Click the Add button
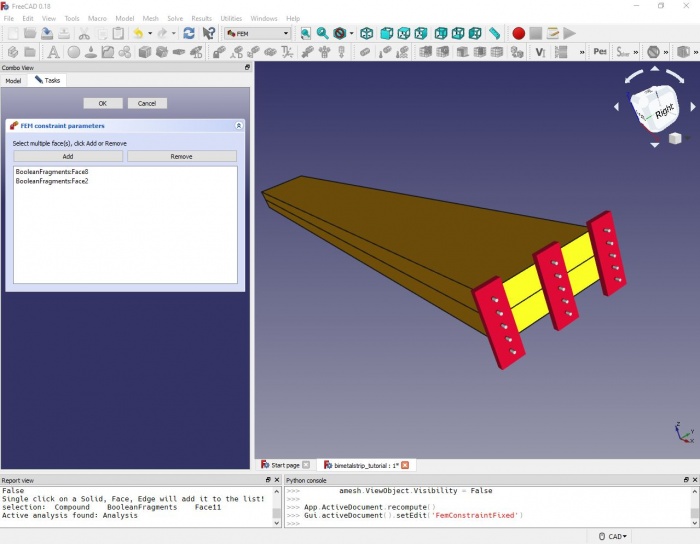 coord(68,156)
